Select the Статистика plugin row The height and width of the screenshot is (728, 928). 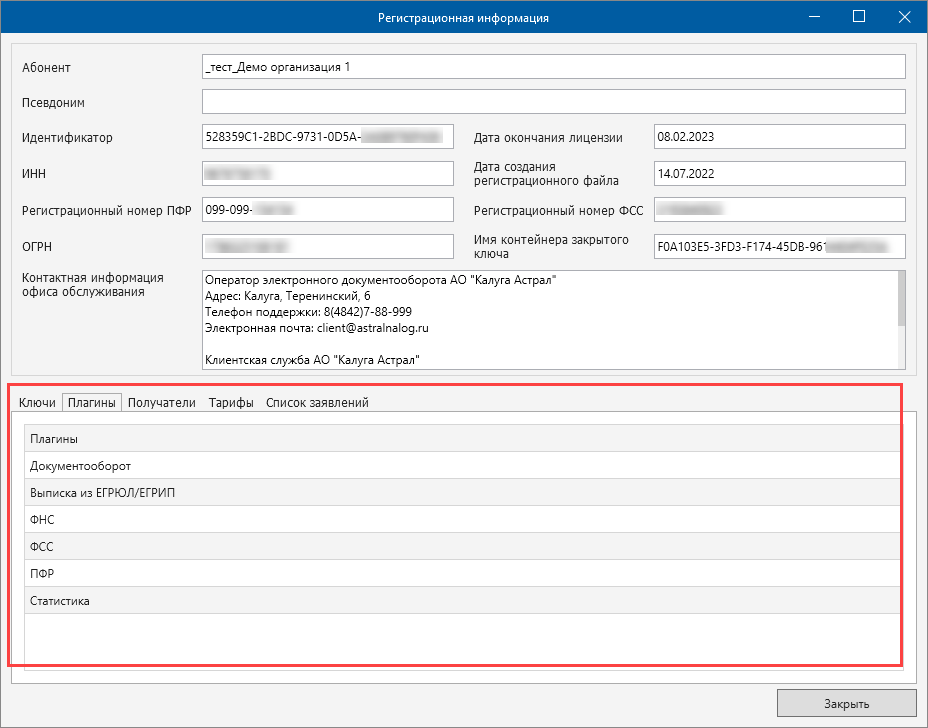(x=462, y=601)
